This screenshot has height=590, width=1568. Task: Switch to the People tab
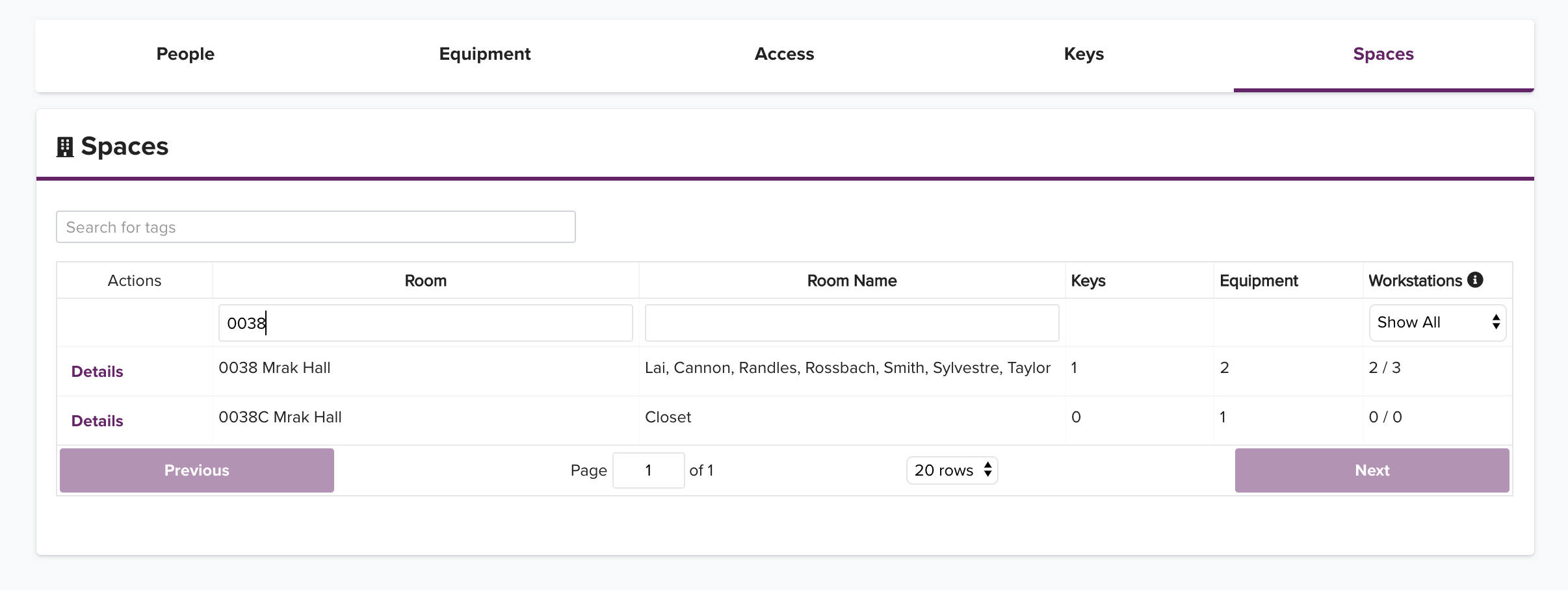tap(185, 54)
